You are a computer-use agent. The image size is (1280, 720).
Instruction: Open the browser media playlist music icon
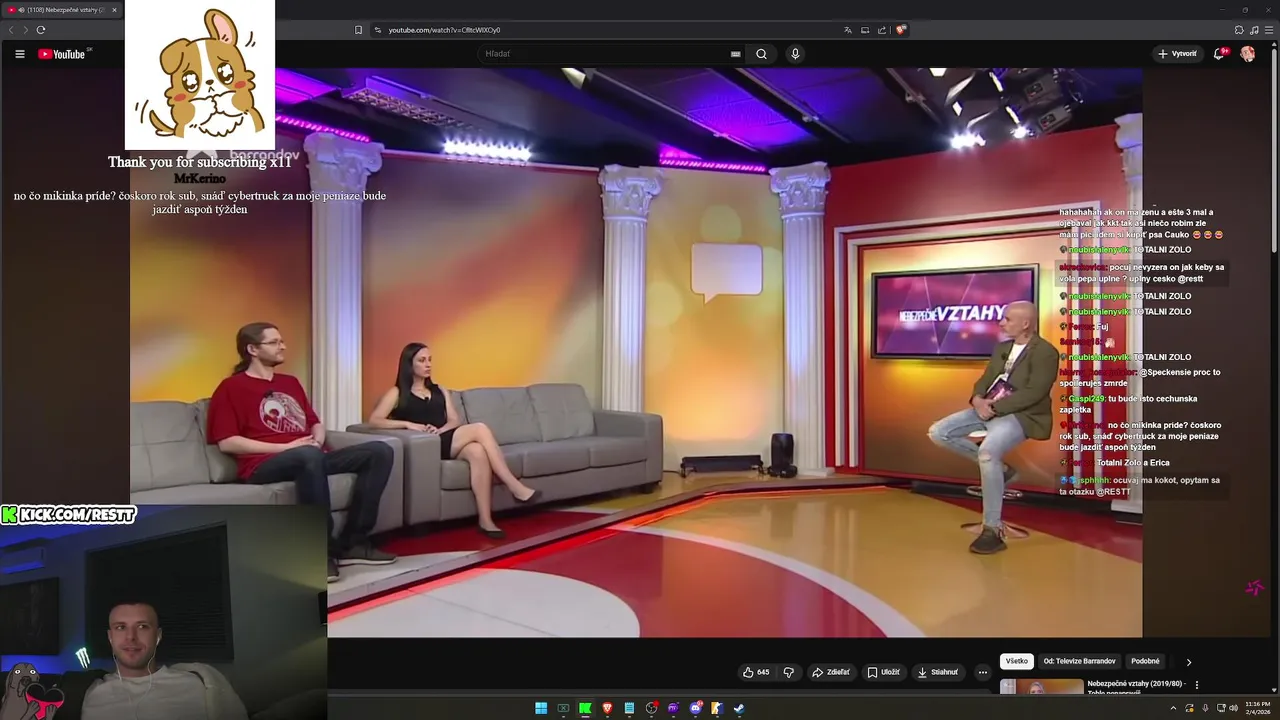tap(1253, 30)
